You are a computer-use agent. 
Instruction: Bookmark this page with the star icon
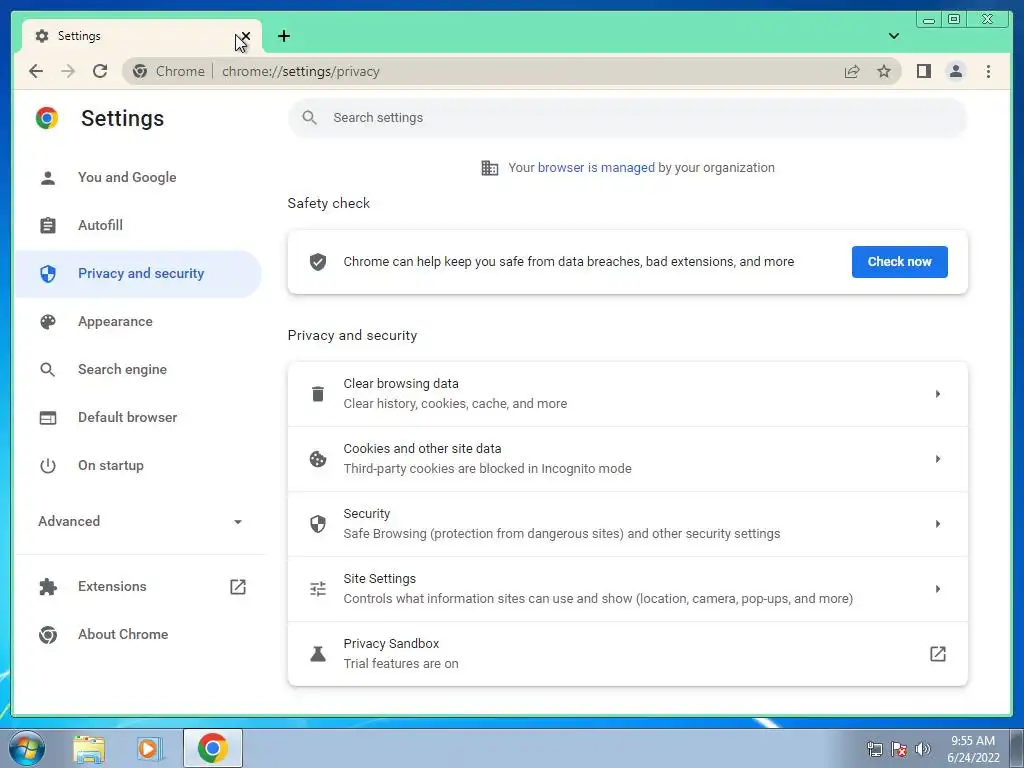(x=884, y=71)
